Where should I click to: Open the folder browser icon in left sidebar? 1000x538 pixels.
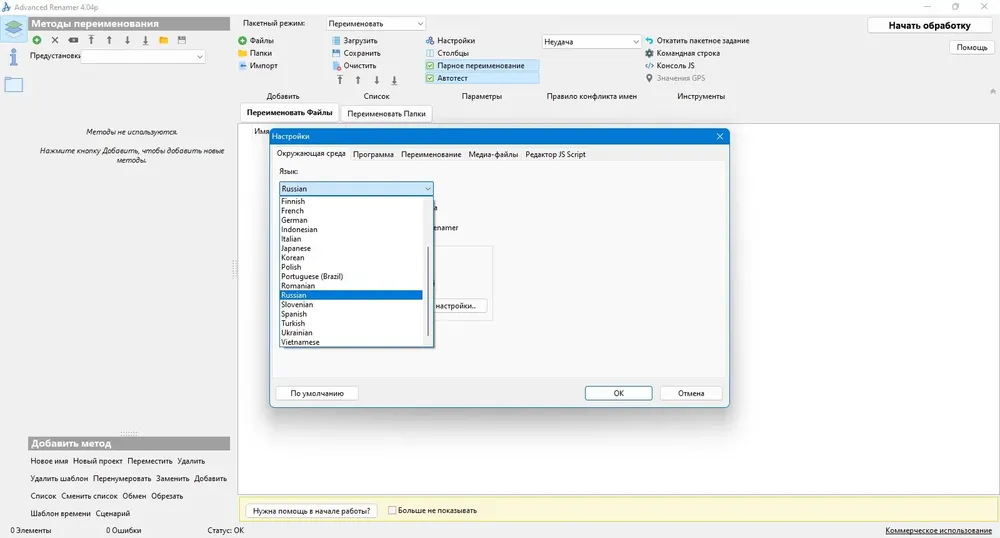pos(13,84)
